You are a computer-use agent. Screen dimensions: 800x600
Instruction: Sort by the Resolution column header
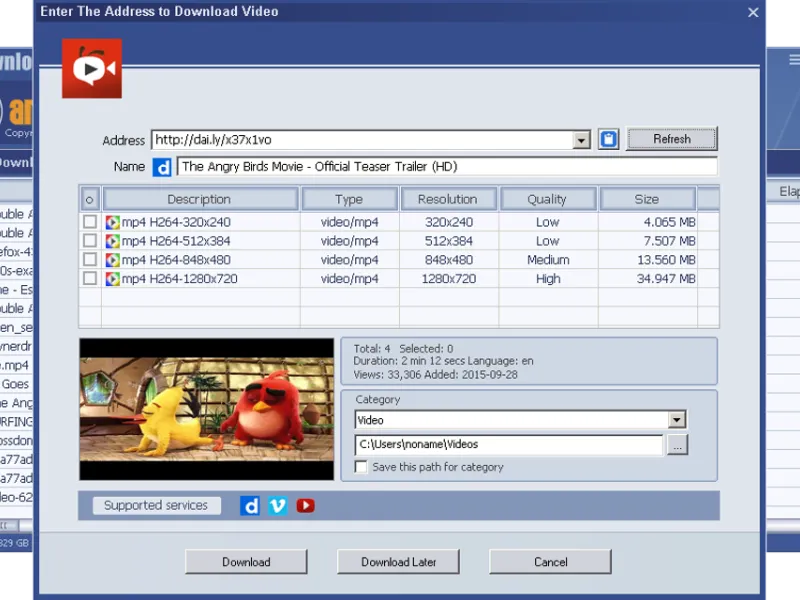pos(448,199)
